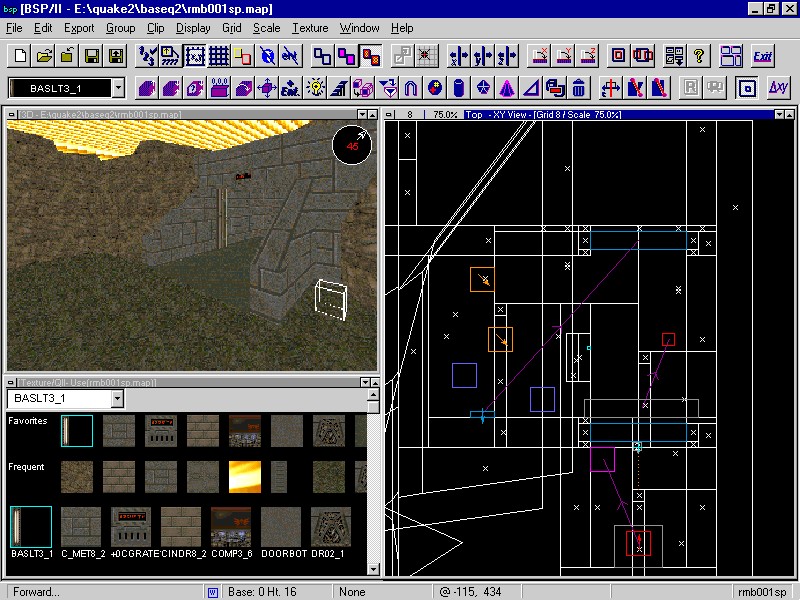800x600 pixels.
Task: Create a pyramid cone brush
Action: coord(507,88)
